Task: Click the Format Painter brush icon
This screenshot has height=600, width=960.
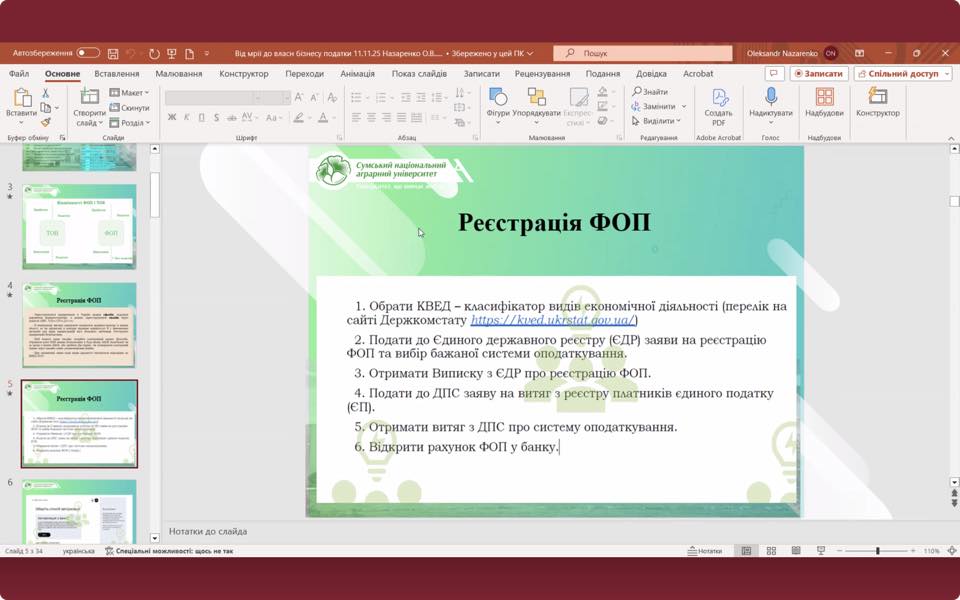Action: [x=45, y=122]
